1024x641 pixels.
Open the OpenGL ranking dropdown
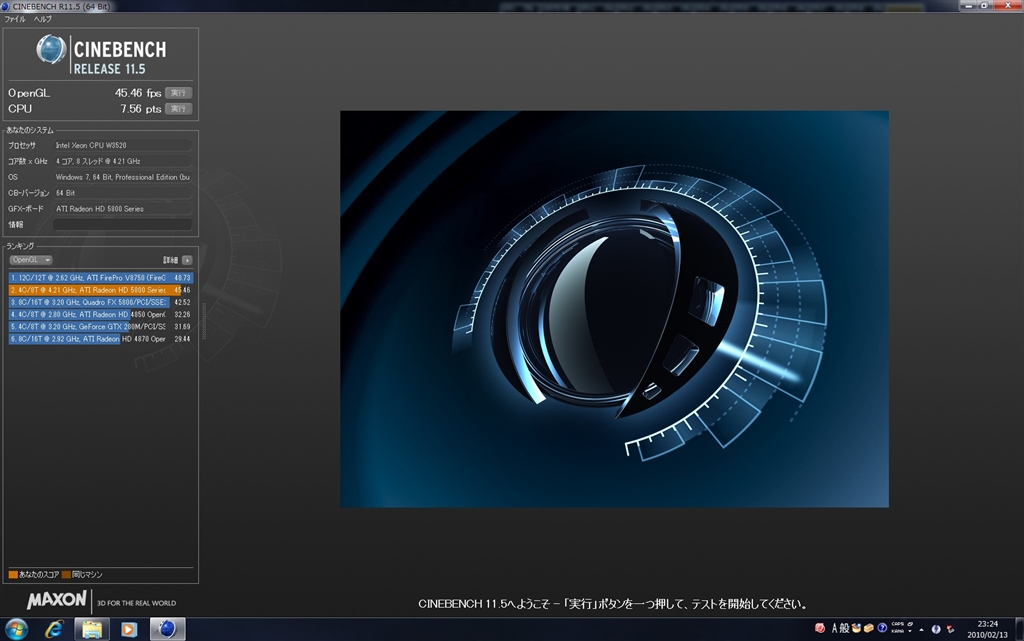click(x=31, y=260)
